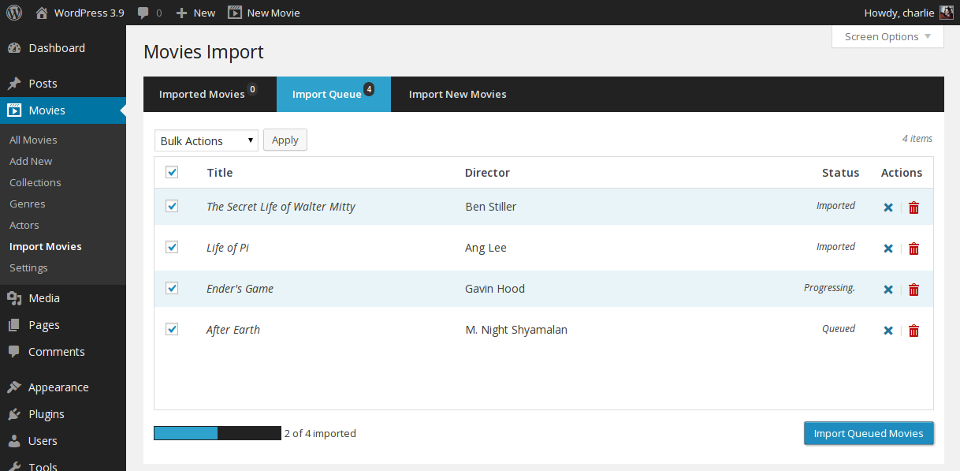Uncheck the select-all checkbox in table header
Viewport: 960px width, 471px height.
point(172,172)
